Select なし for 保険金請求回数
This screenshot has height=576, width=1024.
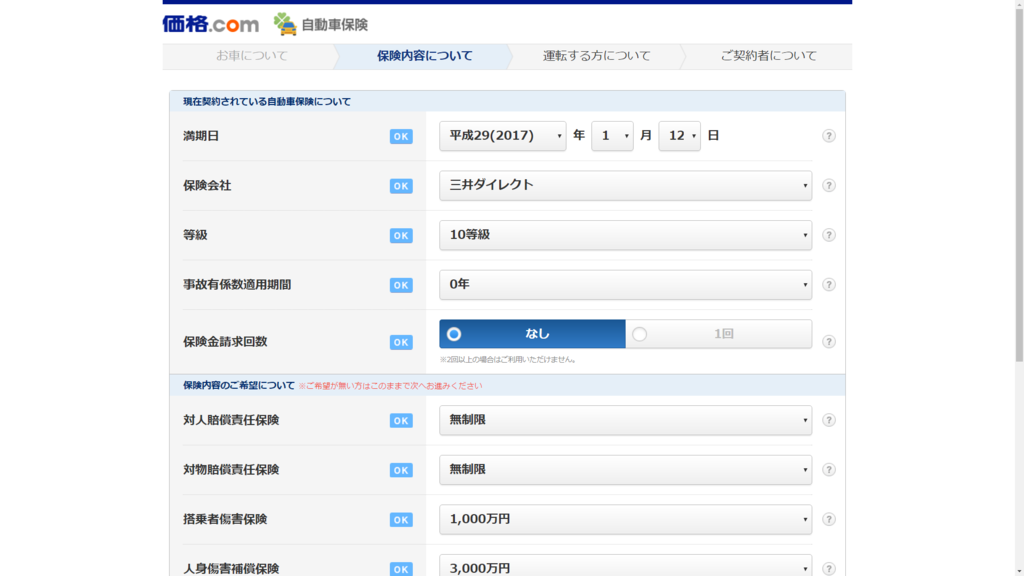pyautogui.click(x=532, y=334)
